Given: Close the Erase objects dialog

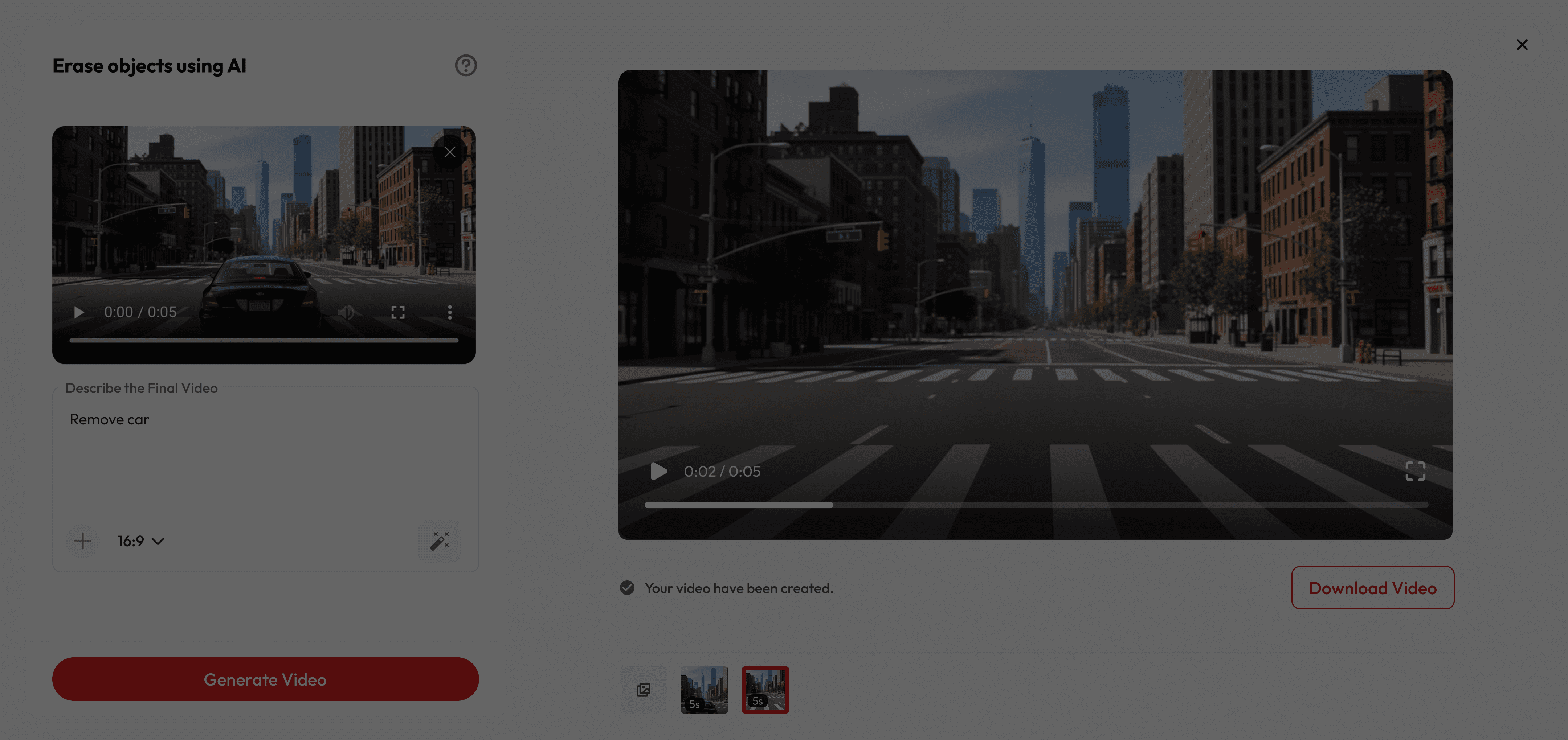Looking at the screenshot, I should [x=1522, y=44].
